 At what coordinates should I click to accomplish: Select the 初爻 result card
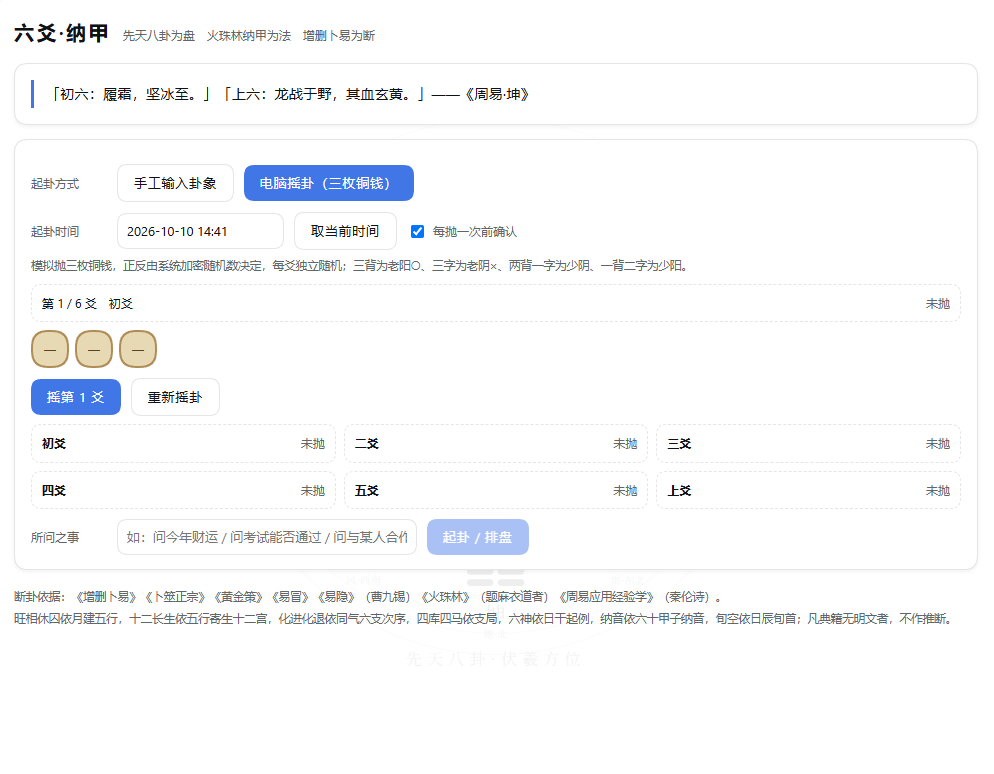[183, 444]
